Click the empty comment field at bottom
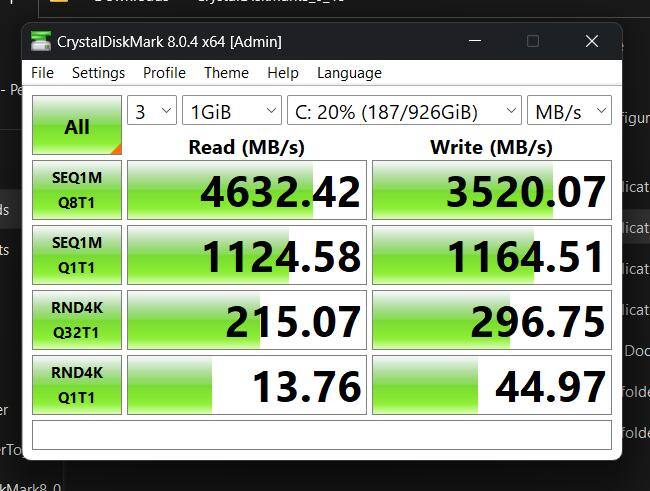The image size is (650, 491). click(321, 435)
